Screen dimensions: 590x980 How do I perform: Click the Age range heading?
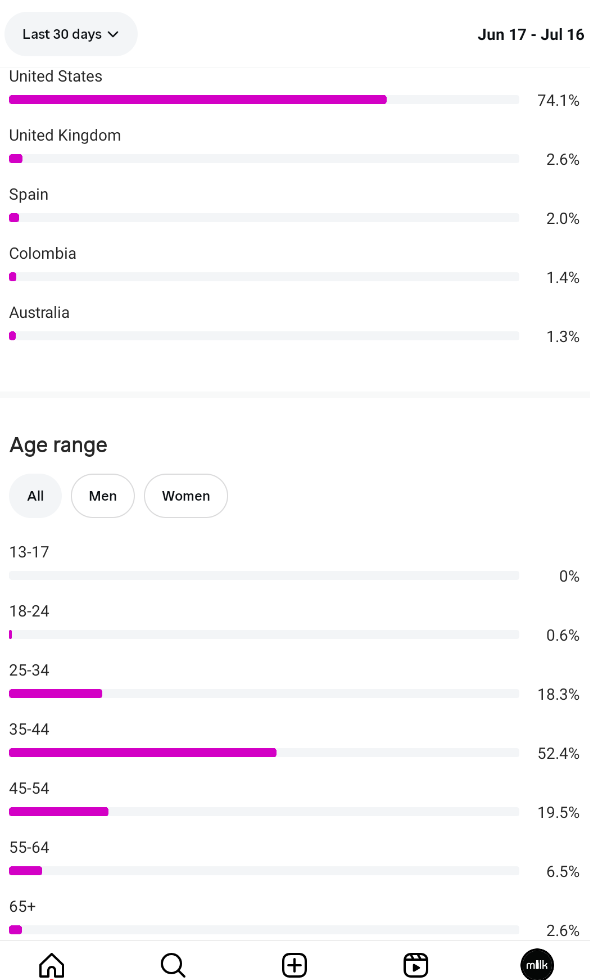pyautogui.click(x=58, y=445)
